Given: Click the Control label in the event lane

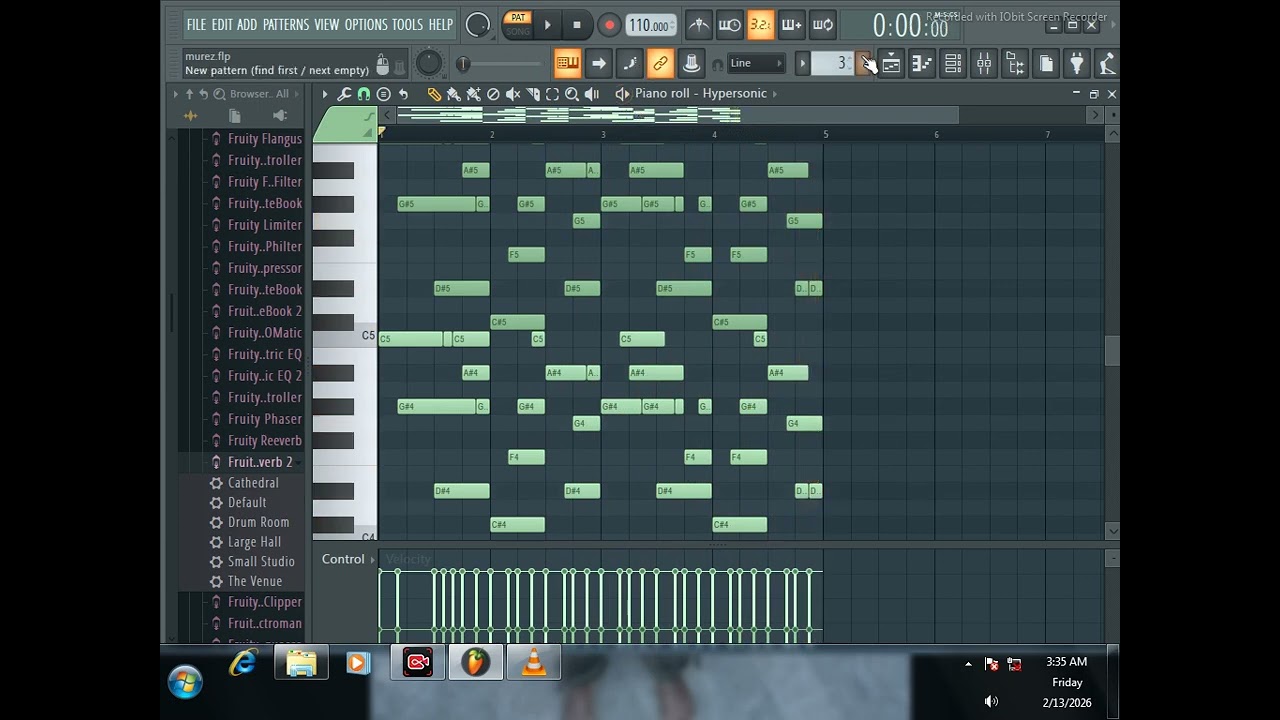Looking at the screenshot, I should [343, 559].
